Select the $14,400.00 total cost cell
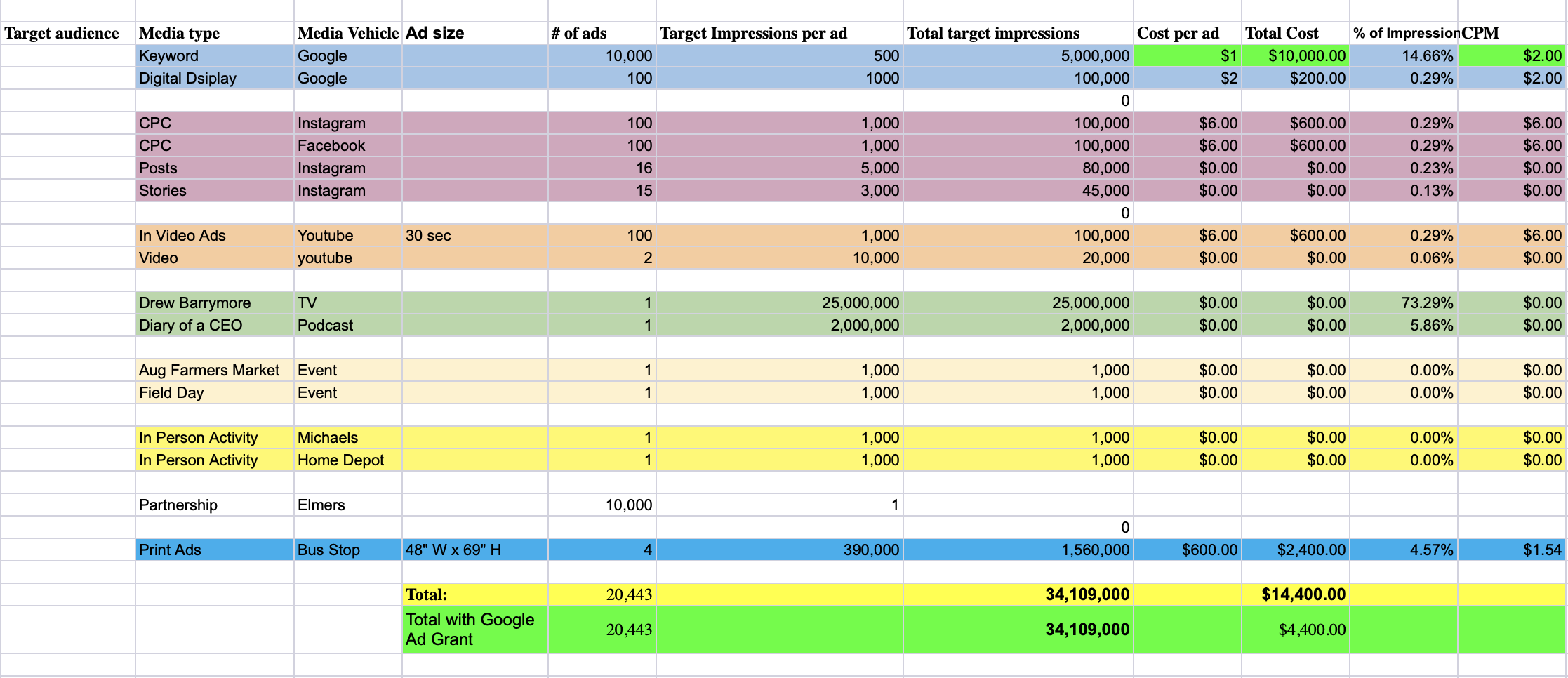 1296,594
